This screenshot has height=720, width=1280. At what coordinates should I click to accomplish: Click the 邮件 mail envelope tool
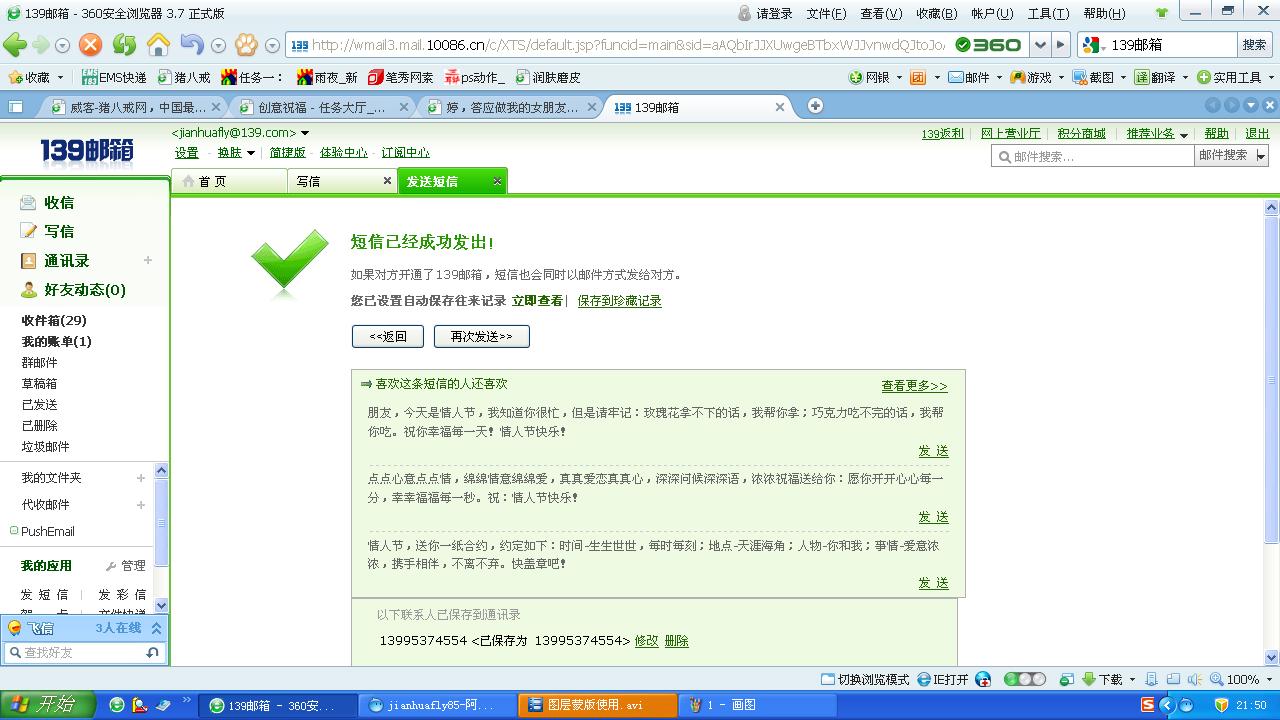pyautogui.click(x=969, y=77)
